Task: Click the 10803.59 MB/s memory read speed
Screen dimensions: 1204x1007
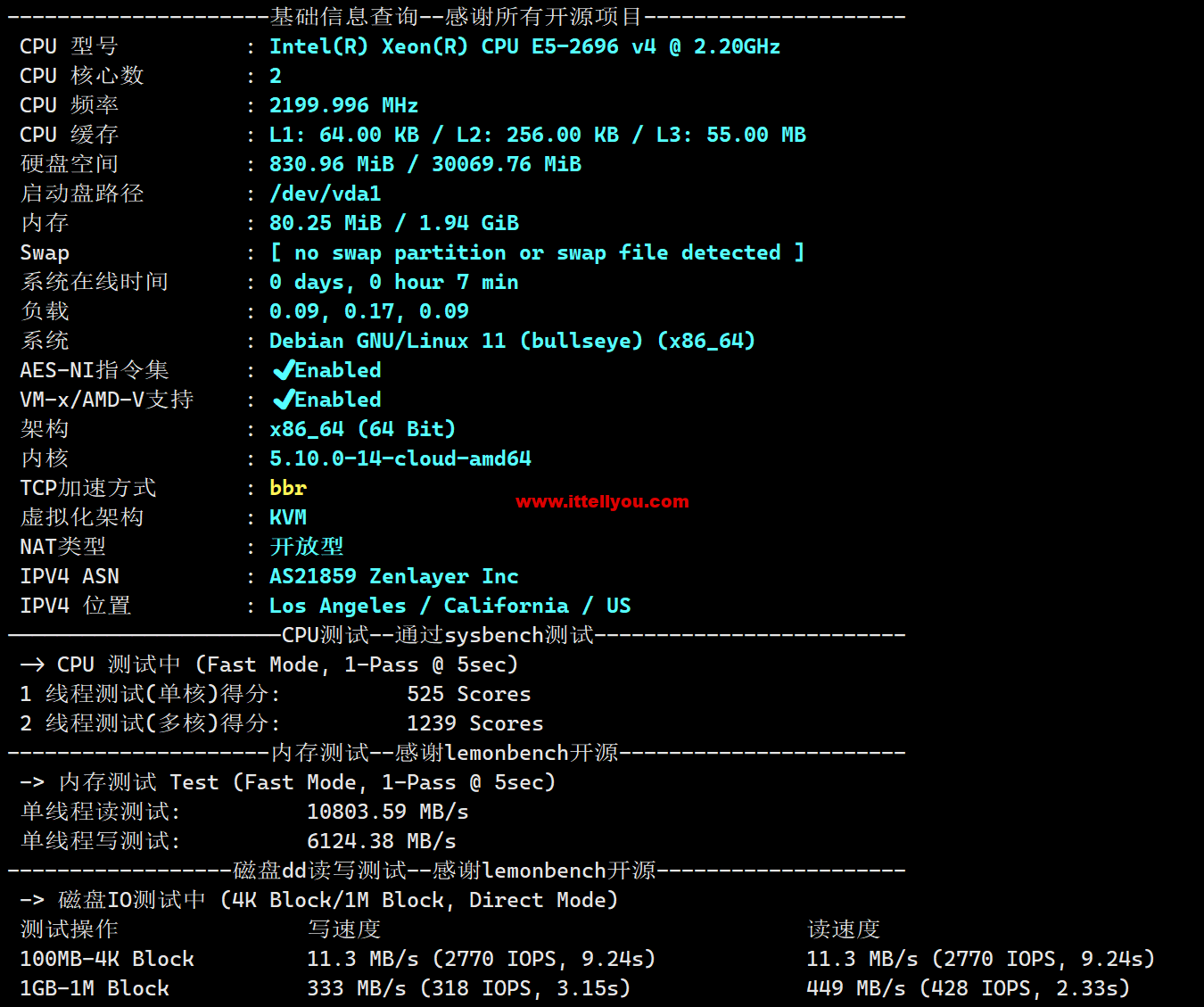Action: pyautogui.click(x=388, y=812)
